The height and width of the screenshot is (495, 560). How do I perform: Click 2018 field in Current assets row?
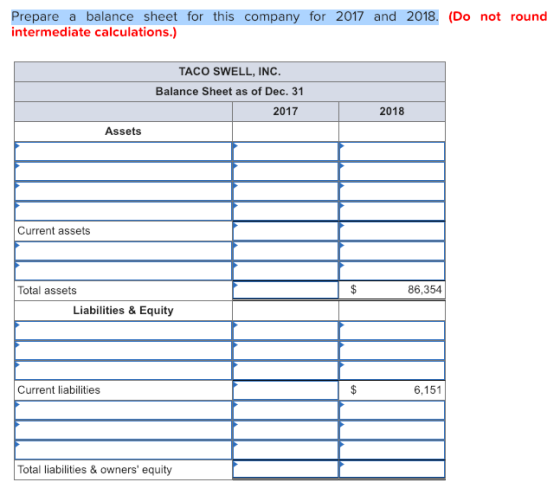(x=392, y=231)
